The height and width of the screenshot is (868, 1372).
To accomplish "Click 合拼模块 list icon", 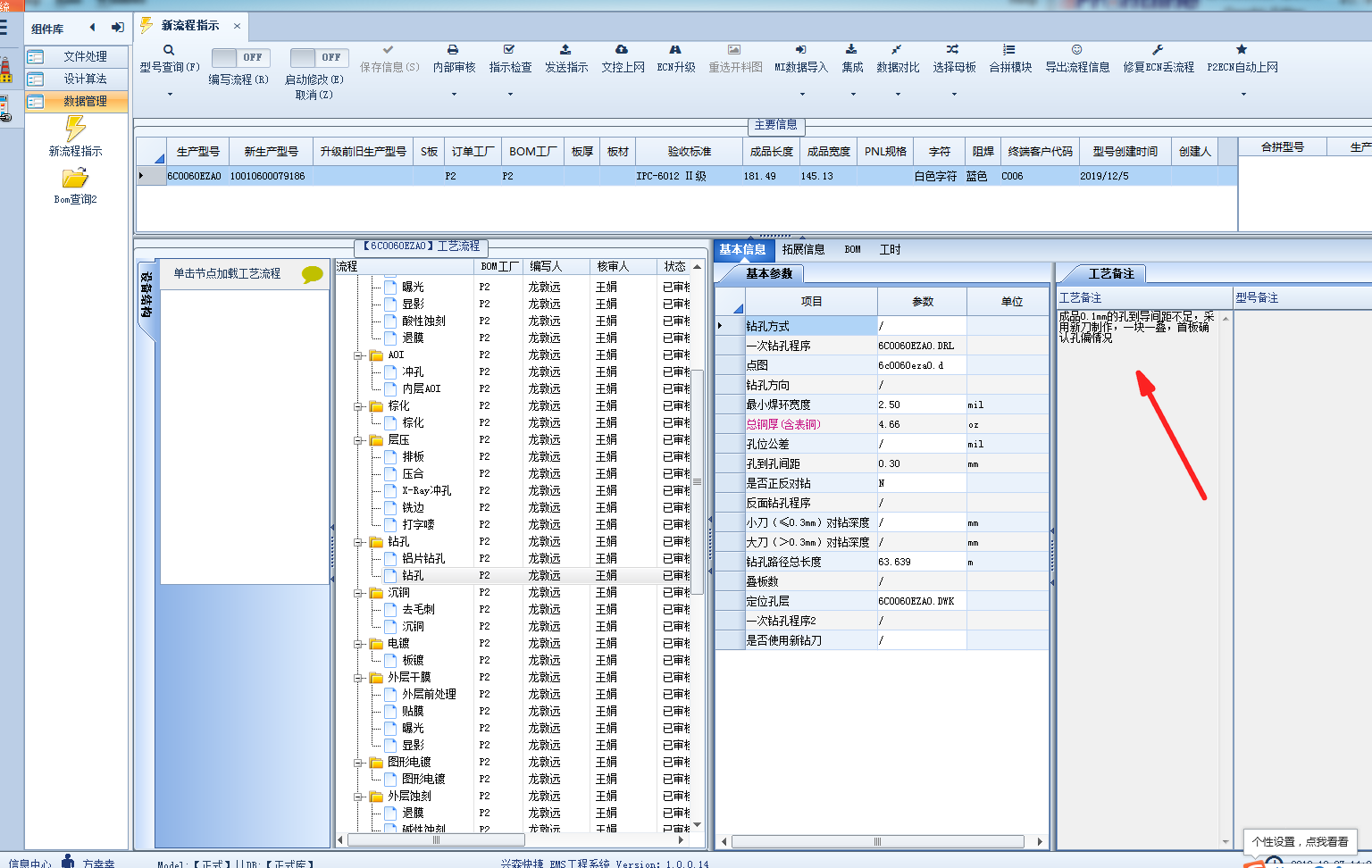I will pyautogui.click(x=1009, y=50).
